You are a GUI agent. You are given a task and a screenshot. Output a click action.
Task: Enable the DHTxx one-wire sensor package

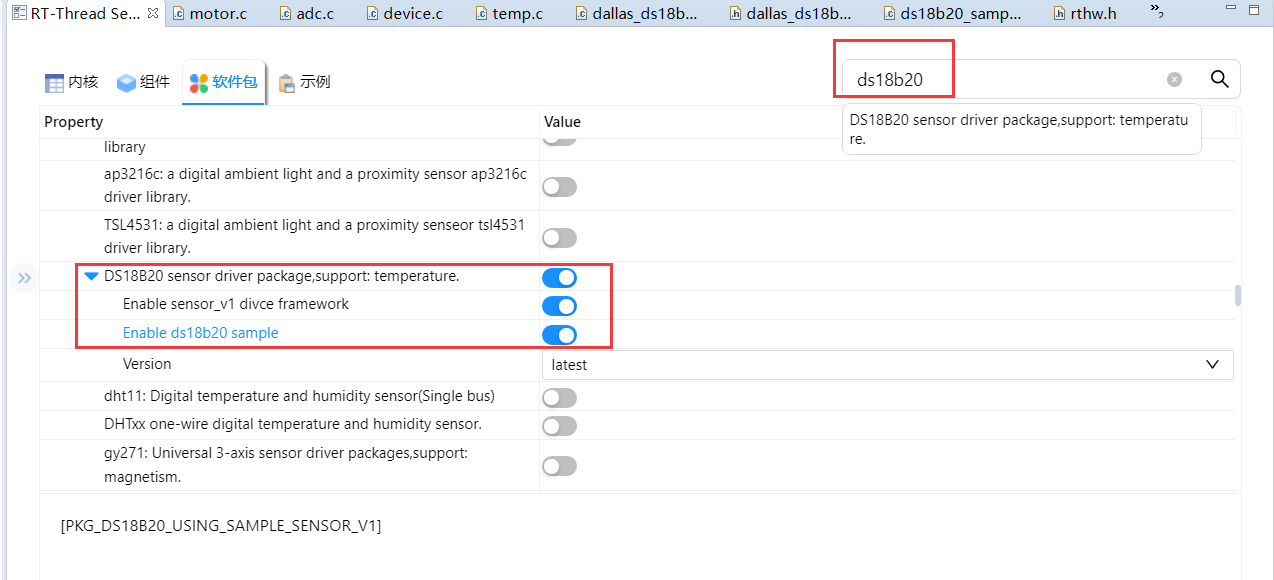(559, 426)
